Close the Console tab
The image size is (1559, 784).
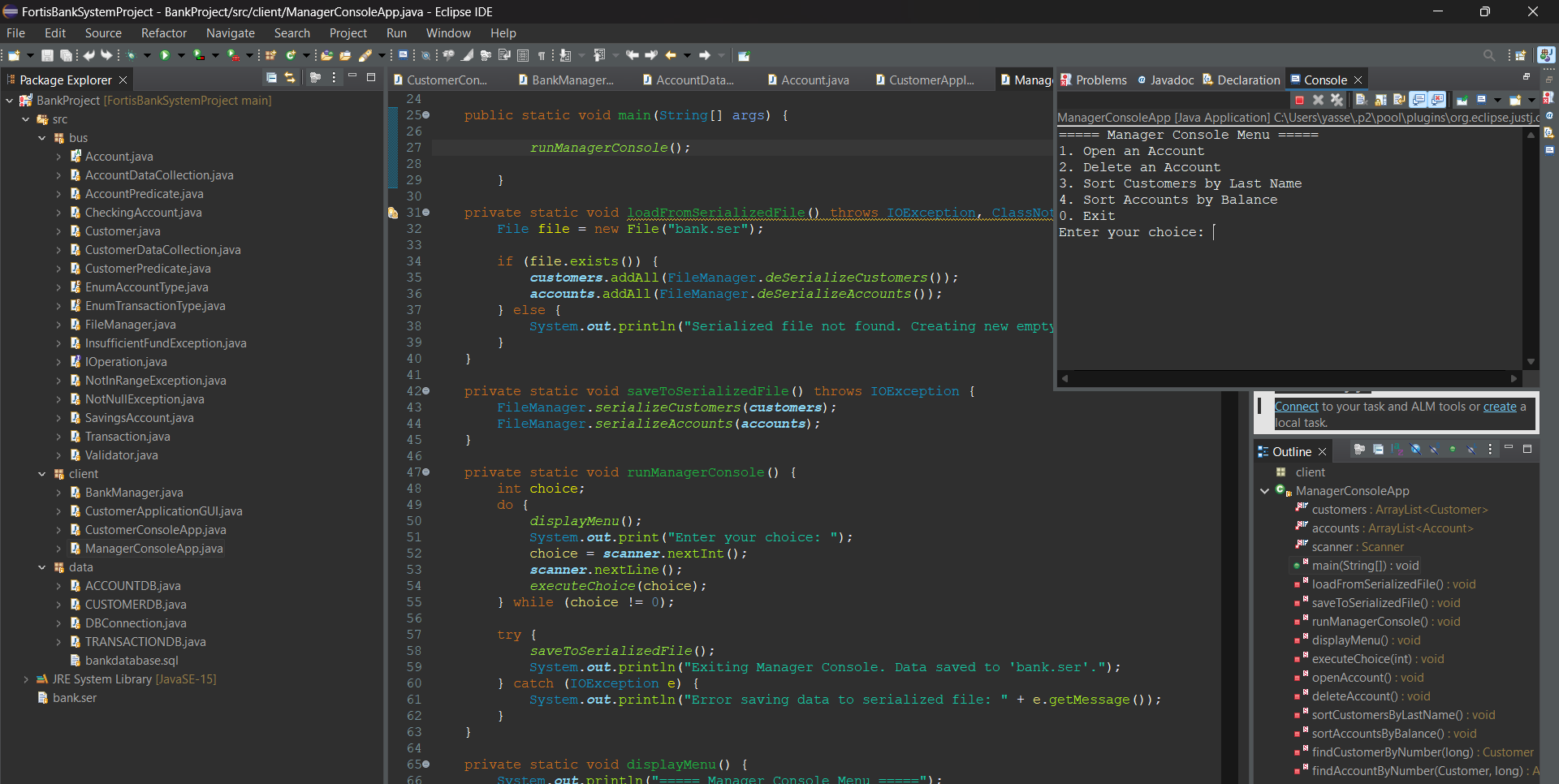[1358, 80]
